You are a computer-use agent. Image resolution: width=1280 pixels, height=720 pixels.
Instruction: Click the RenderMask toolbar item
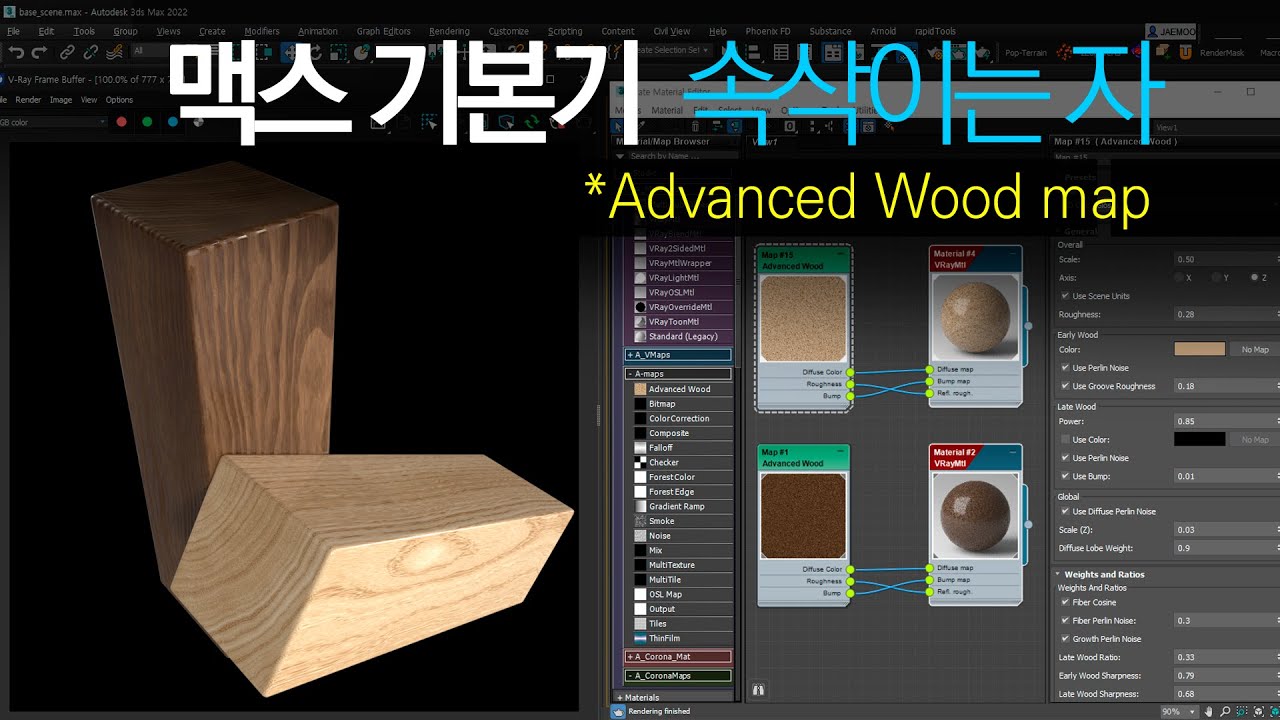point(1221,52)
